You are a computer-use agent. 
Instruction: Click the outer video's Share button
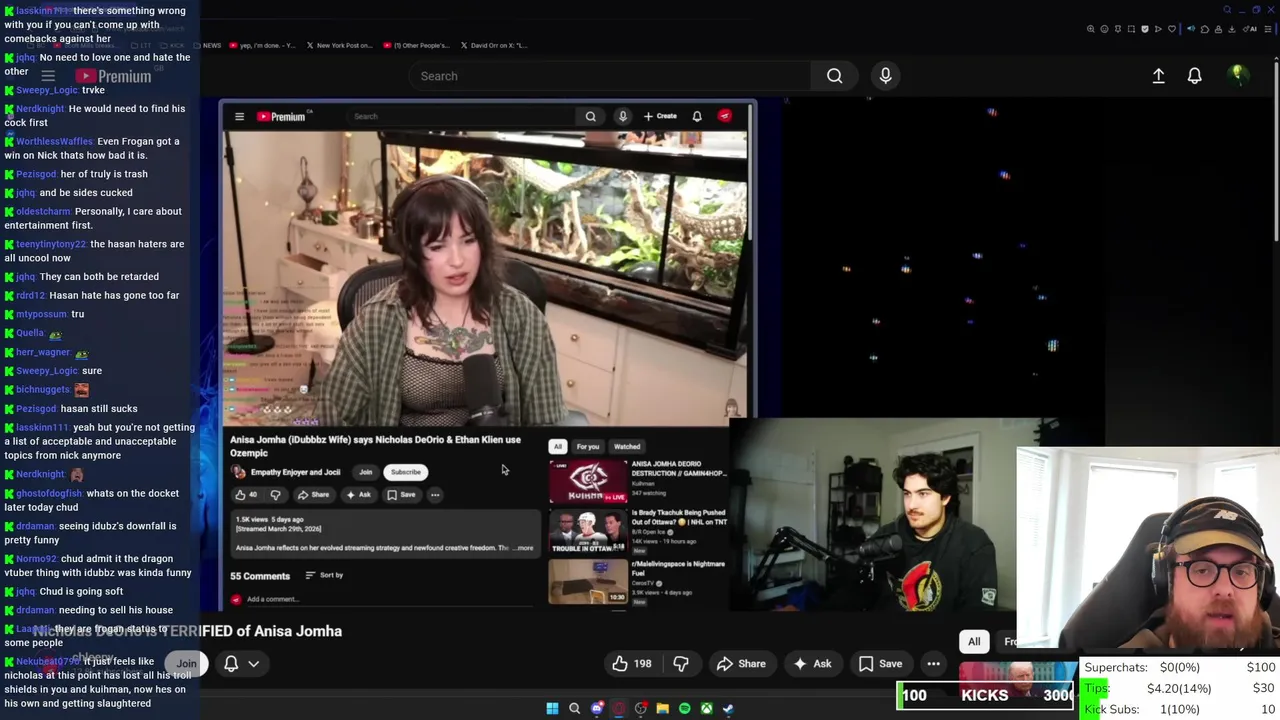point(741,664)
